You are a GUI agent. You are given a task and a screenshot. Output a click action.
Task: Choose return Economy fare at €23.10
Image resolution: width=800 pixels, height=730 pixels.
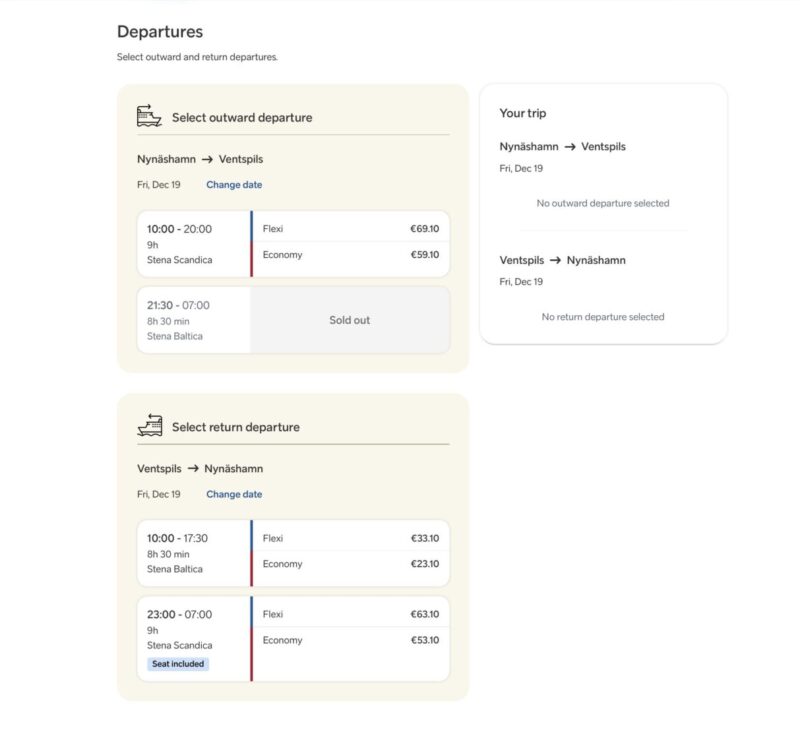click(x=350, y=564)
